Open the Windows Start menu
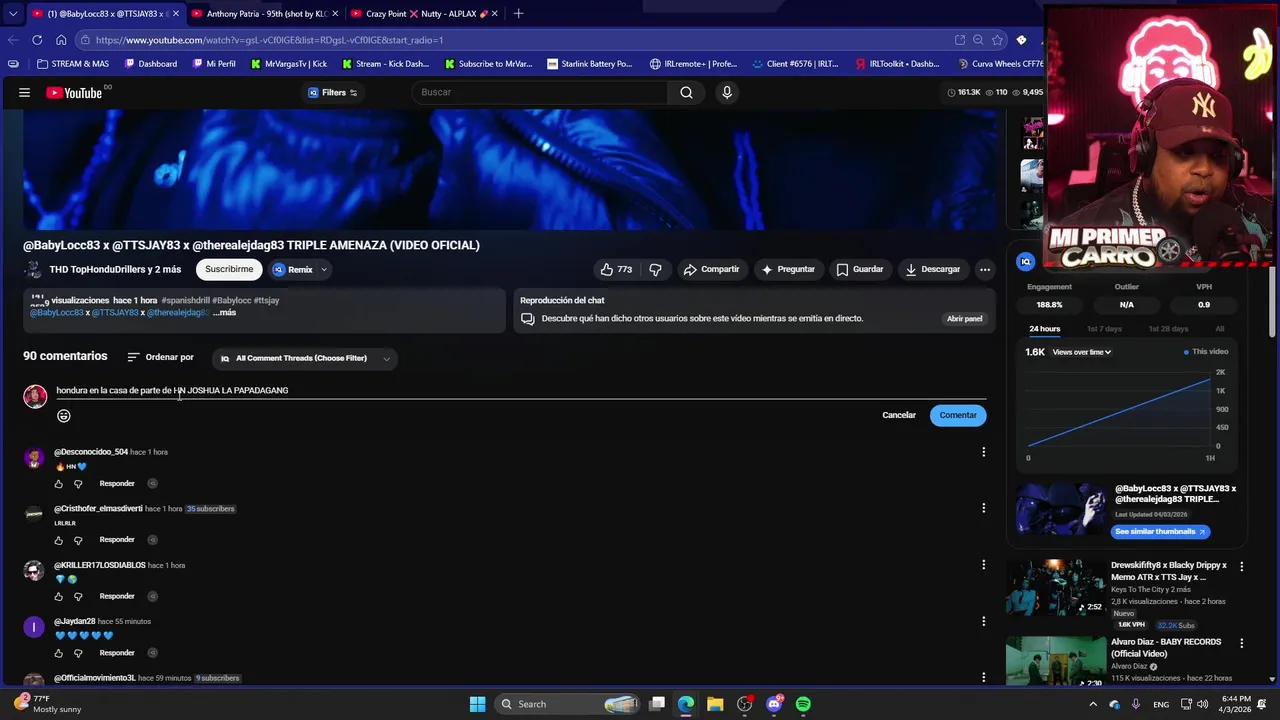This screenshot has width=1280, height=720. click(x=477, y=704)
